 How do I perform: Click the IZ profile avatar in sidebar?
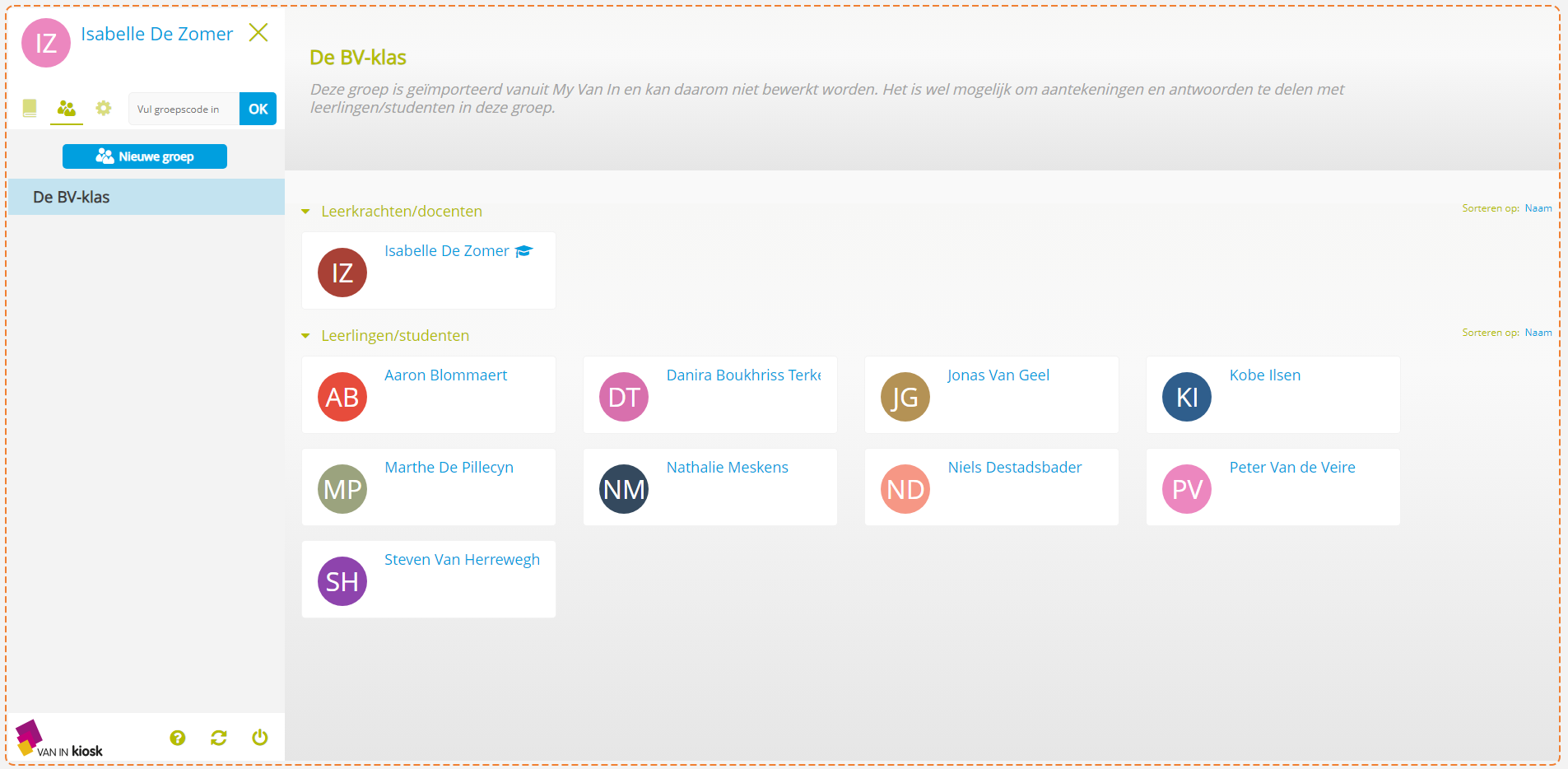pyautogui.click(x=46, y=43)
